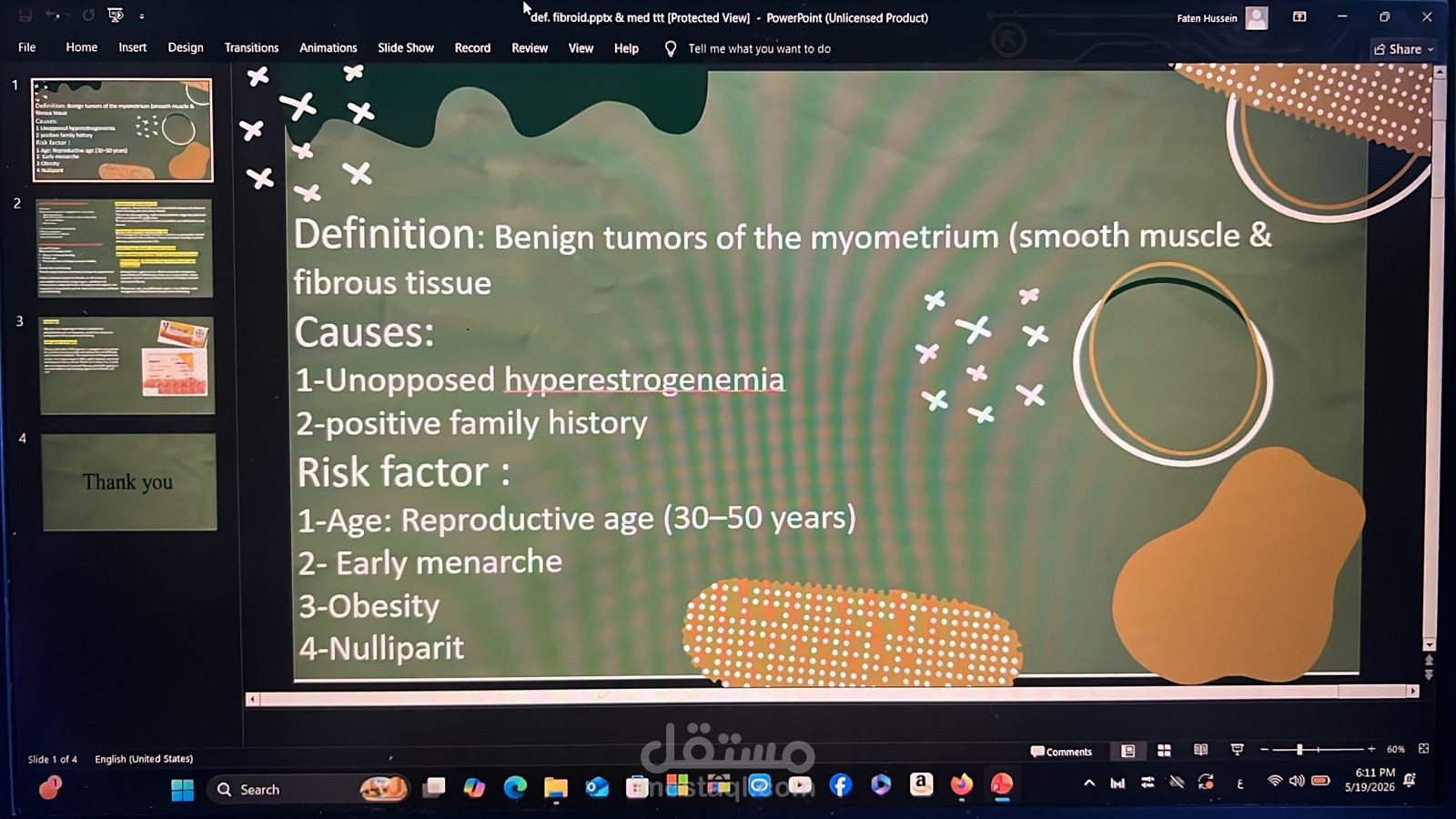1456x819 pixels.
Task: Click the '2- Early menarche' line
Action: 430,562
